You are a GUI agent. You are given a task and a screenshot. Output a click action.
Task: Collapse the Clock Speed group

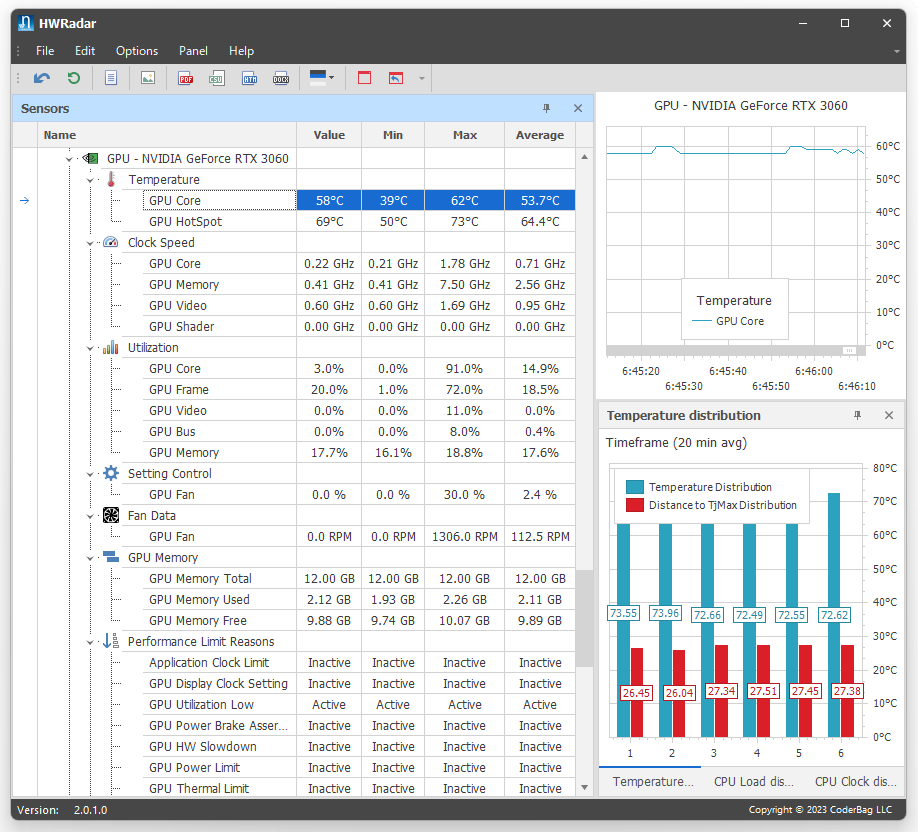[x=90, y=243]
